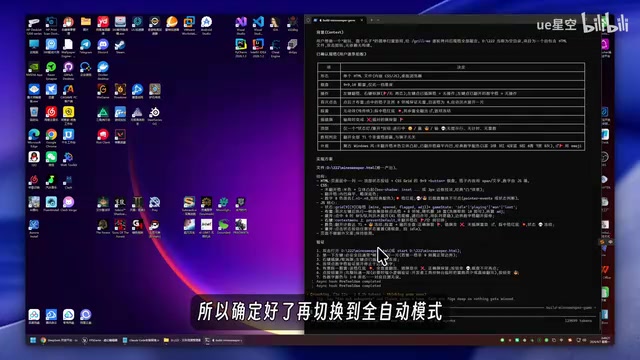Open the Razer Synapse shortcut
Screen dimensions: 640x360
point(51,70)
